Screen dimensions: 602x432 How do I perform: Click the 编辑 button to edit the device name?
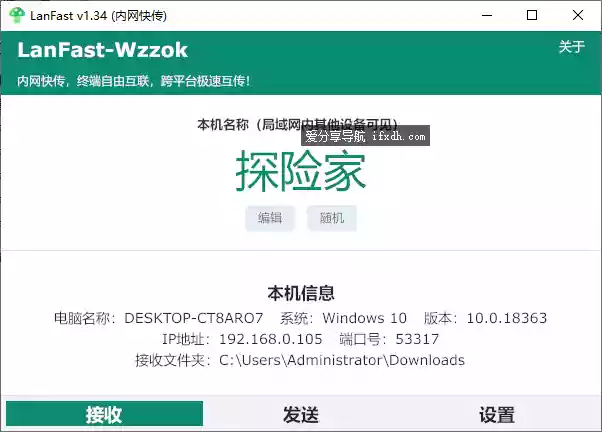[270, 218]
